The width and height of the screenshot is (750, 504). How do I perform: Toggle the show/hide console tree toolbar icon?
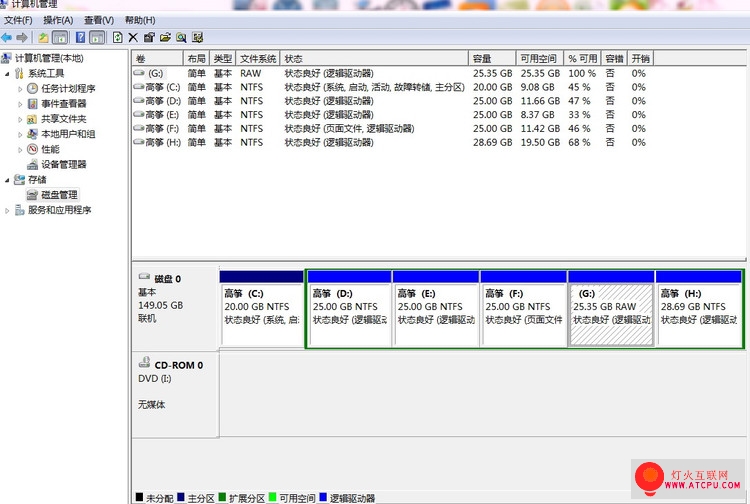click(x=60, y=37)
